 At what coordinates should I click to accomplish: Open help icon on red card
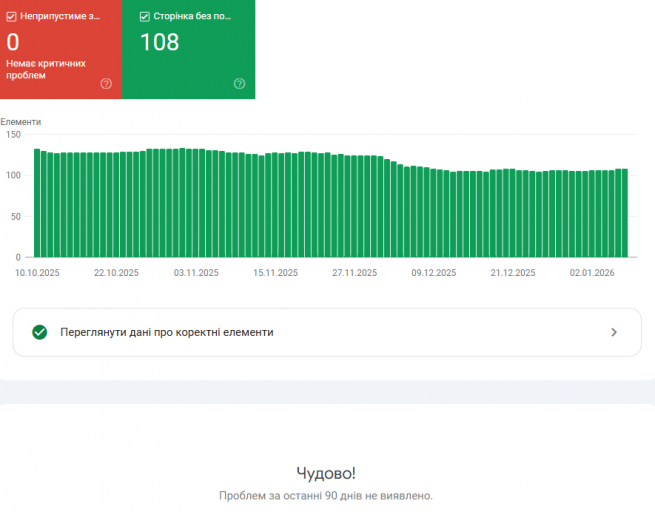point(106,84)
